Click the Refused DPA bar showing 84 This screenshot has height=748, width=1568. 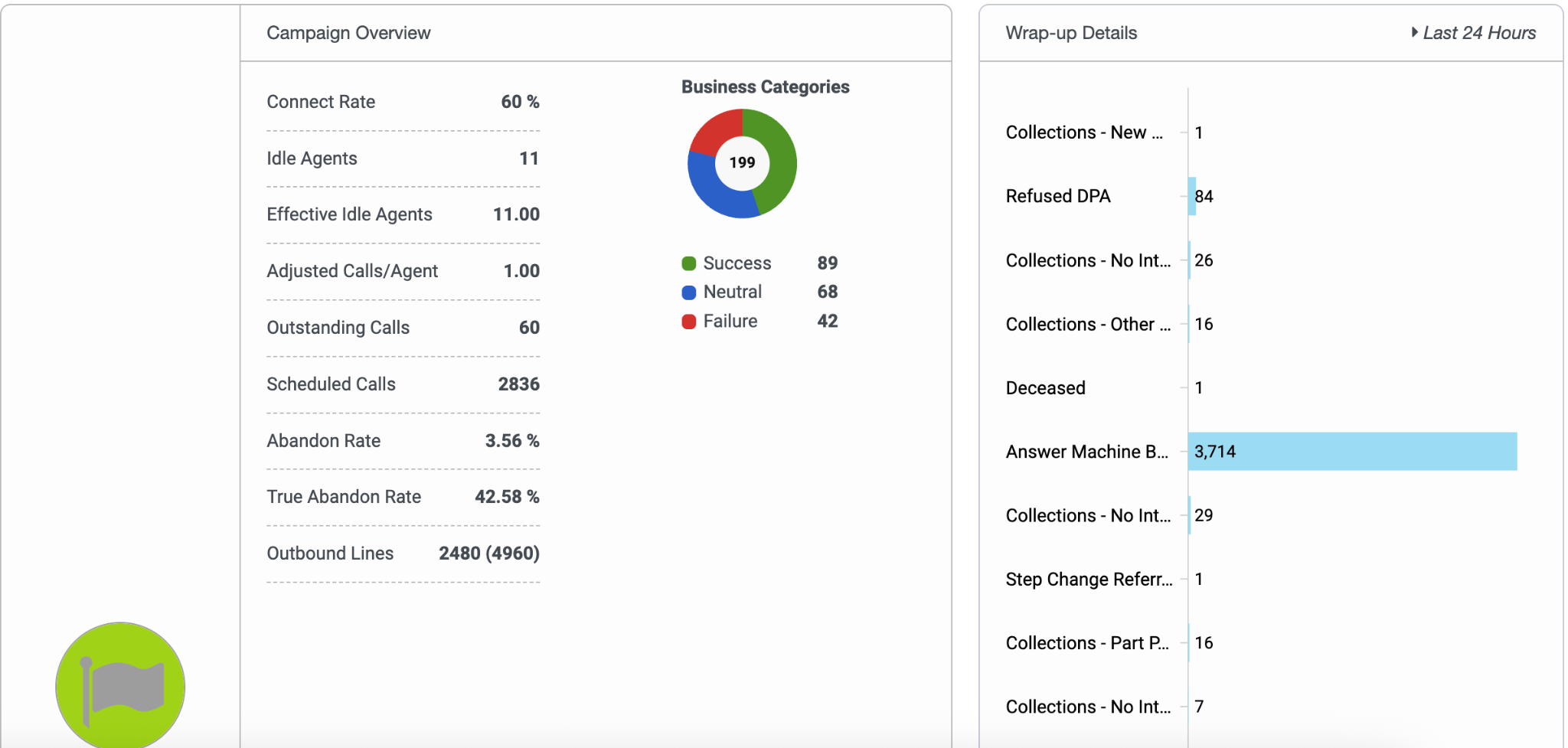tap(1192, 196)
